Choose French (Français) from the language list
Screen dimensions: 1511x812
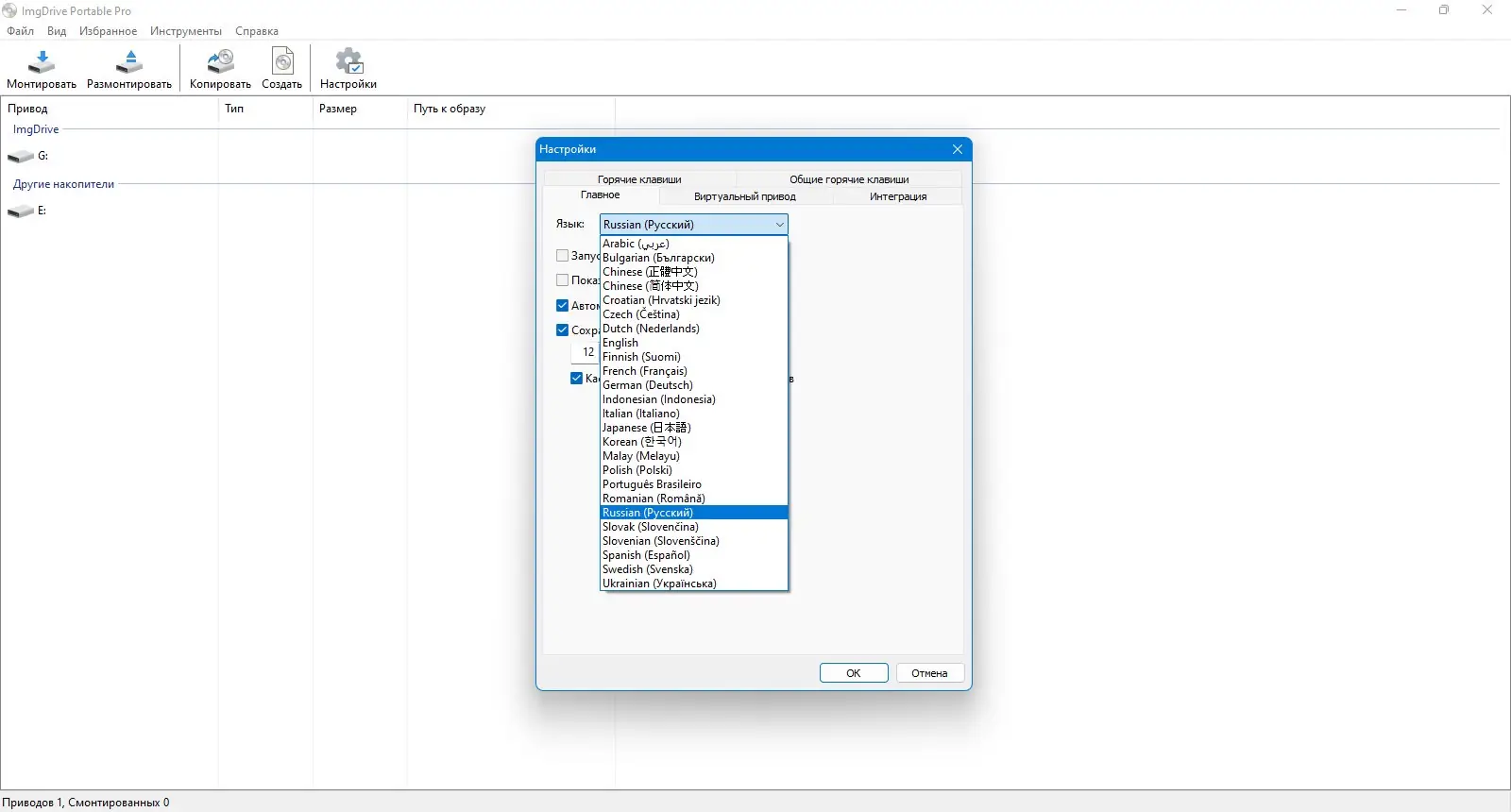[x=694, y=371]
